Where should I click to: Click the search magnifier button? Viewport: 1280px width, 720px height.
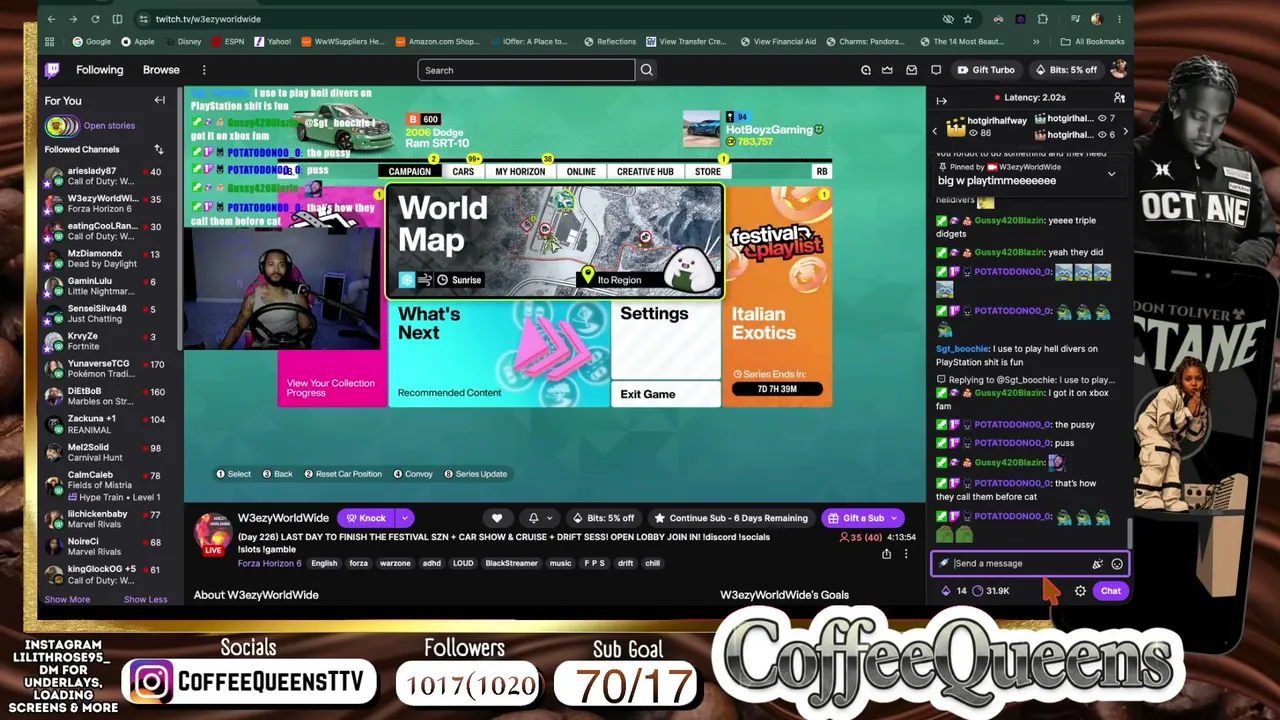646,70
